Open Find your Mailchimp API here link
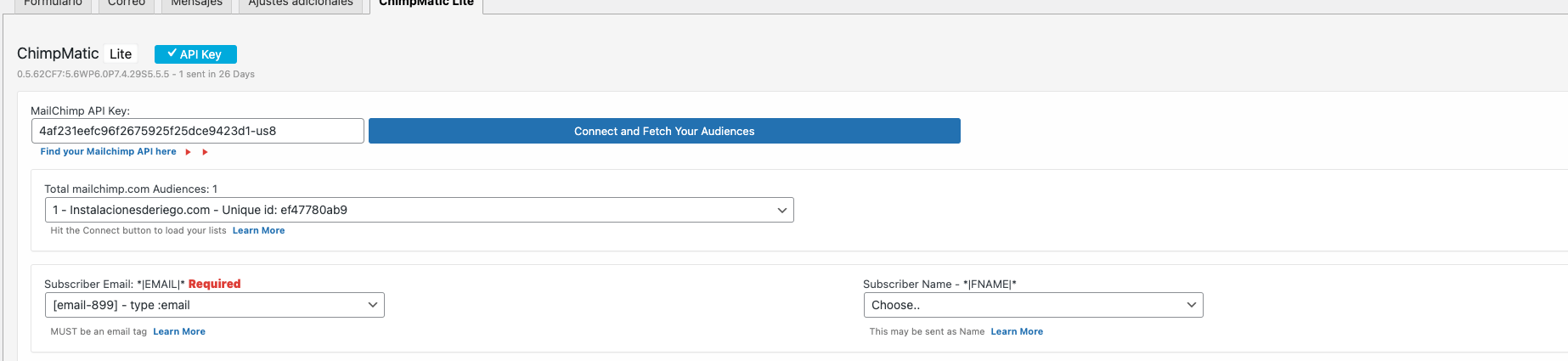Image resolution: width=1568 pixels, height=361 pixels. [109, 151]
